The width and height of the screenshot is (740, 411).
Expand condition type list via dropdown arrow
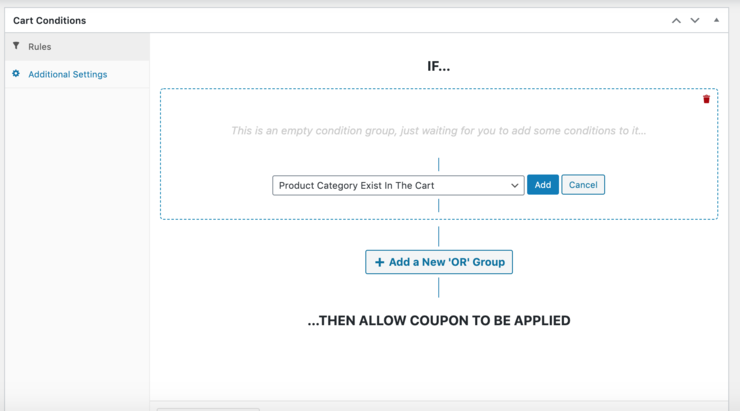(x=514, y=185)
